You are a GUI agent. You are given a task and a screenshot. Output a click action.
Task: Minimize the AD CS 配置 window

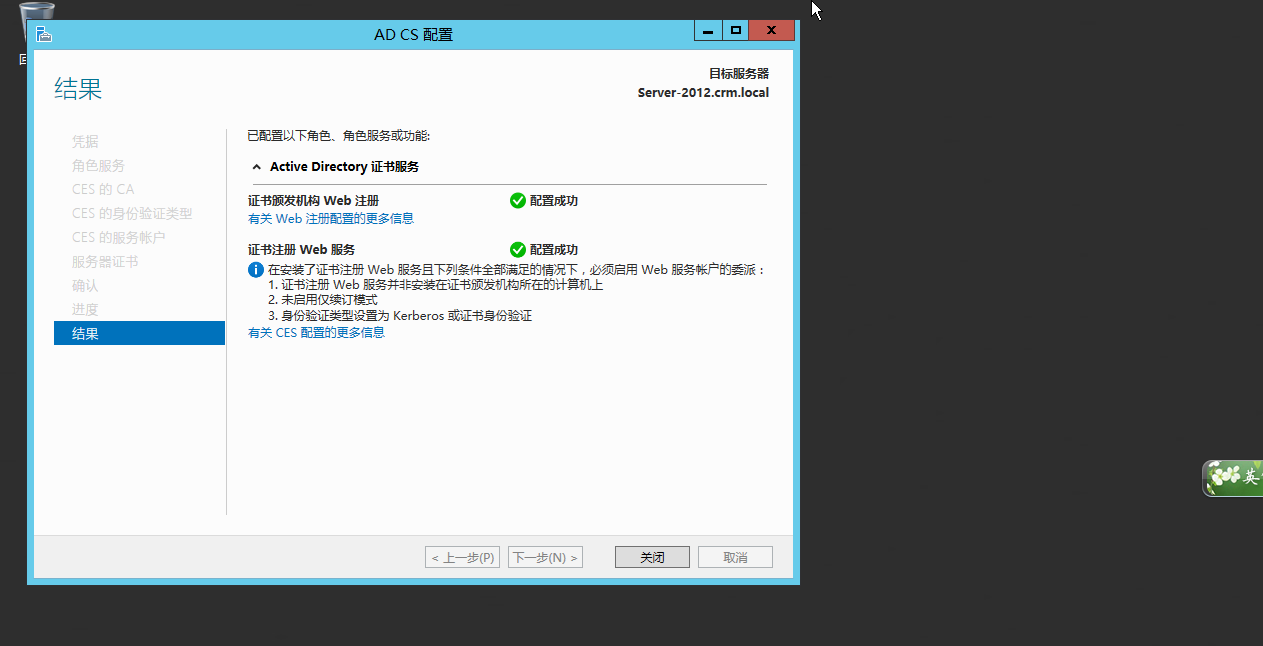(x=708, y=31)
